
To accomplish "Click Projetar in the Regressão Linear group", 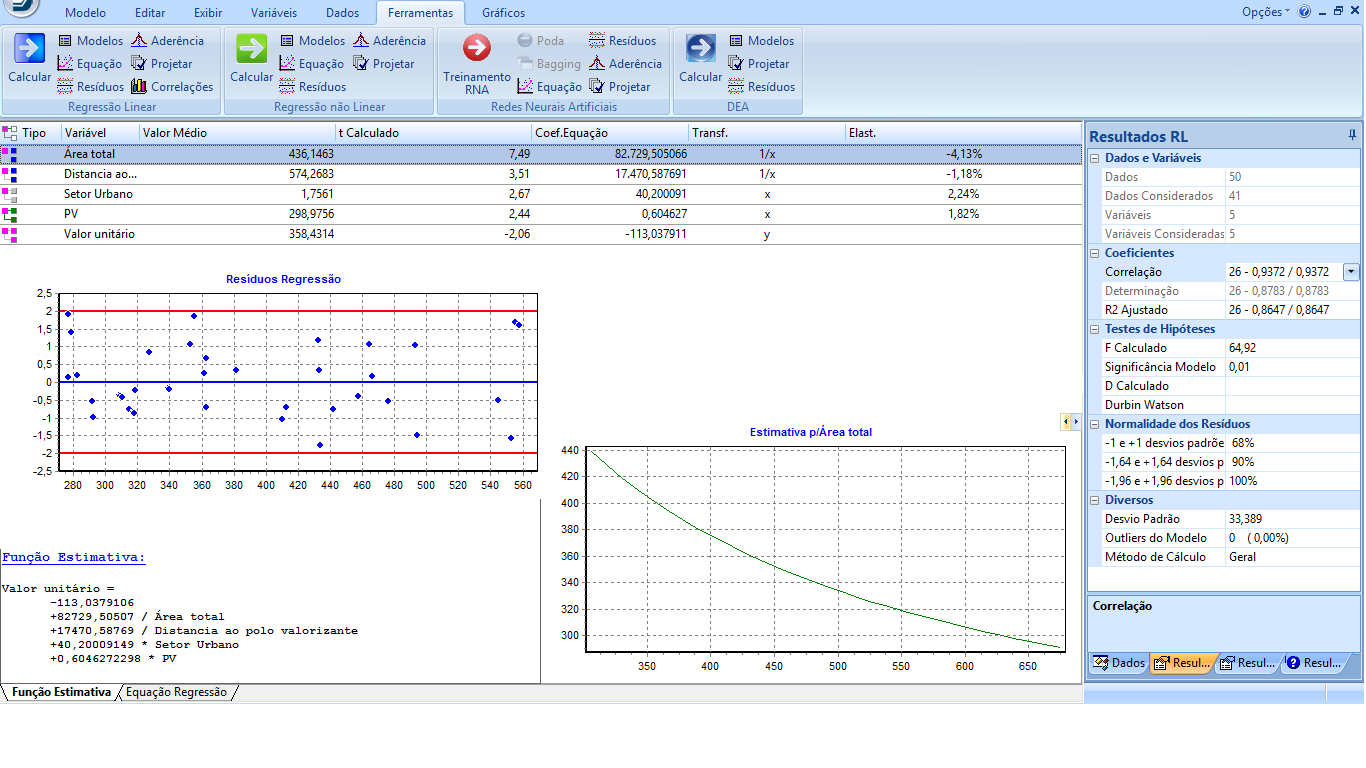I will coord(161,64).
